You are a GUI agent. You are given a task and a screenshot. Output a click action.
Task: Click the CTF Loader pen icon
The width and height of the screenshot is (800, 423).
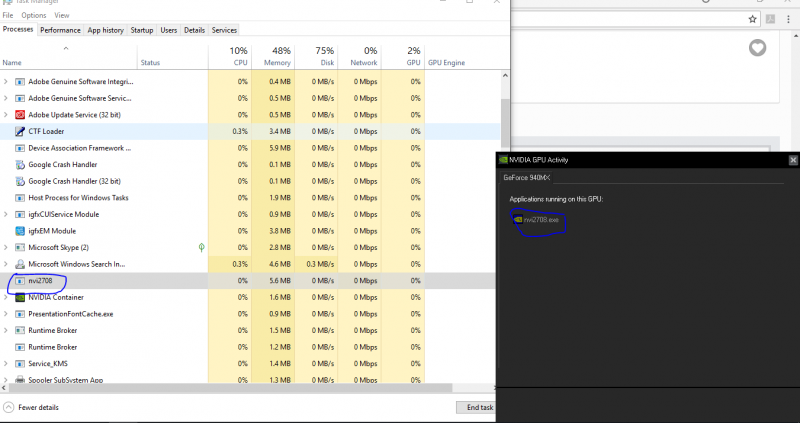pyautogui.click(x=20, y=131)
